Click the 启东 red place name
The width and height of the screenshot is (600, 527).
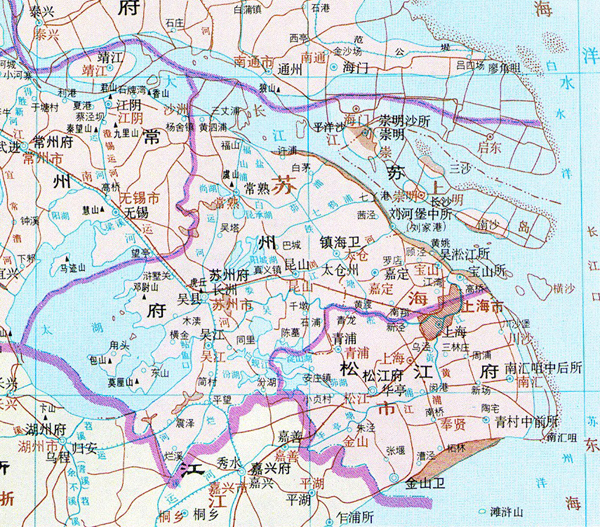pyautogui.click(x=489, y=148)
